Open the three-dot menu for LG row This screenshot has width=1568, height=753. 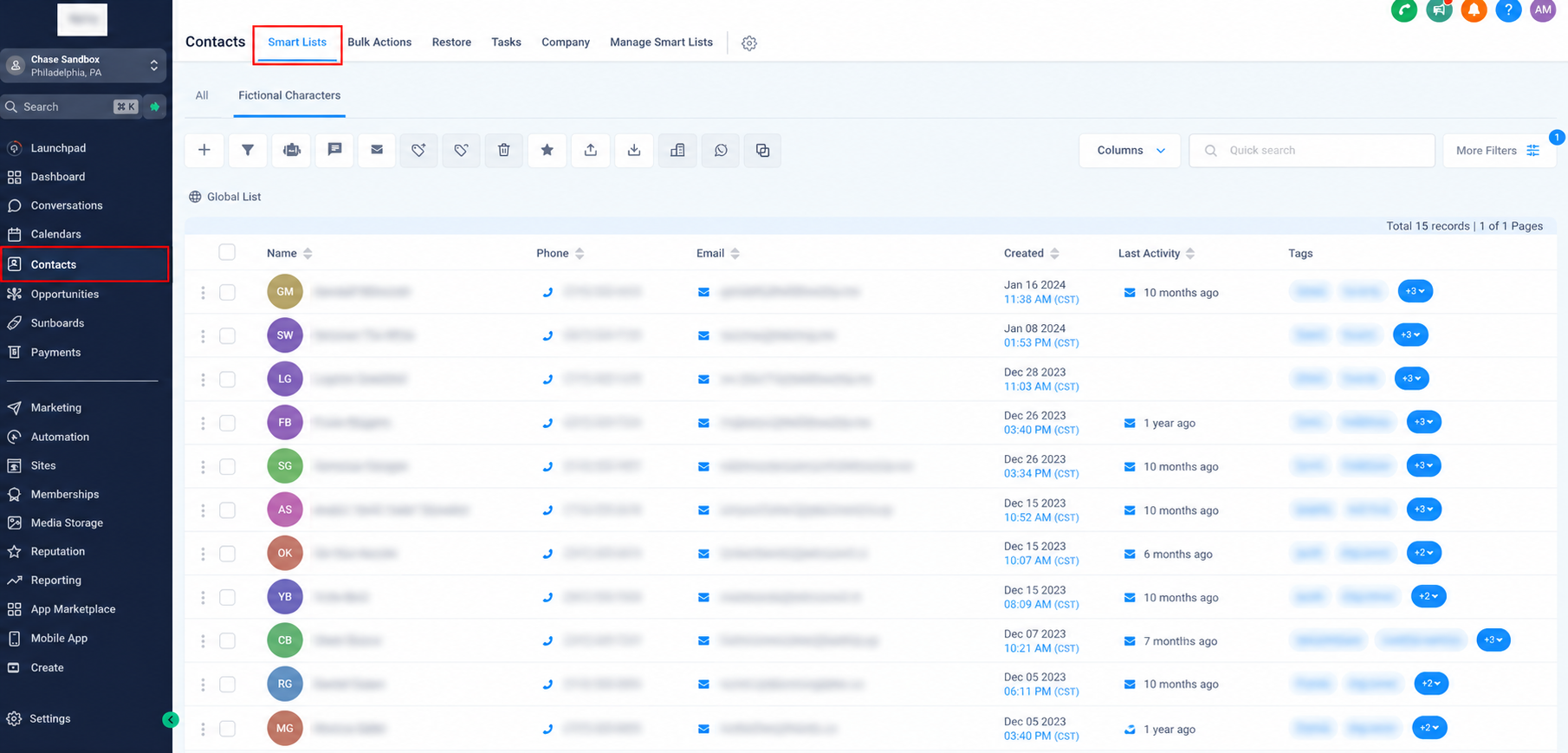(x=203, y=380)
